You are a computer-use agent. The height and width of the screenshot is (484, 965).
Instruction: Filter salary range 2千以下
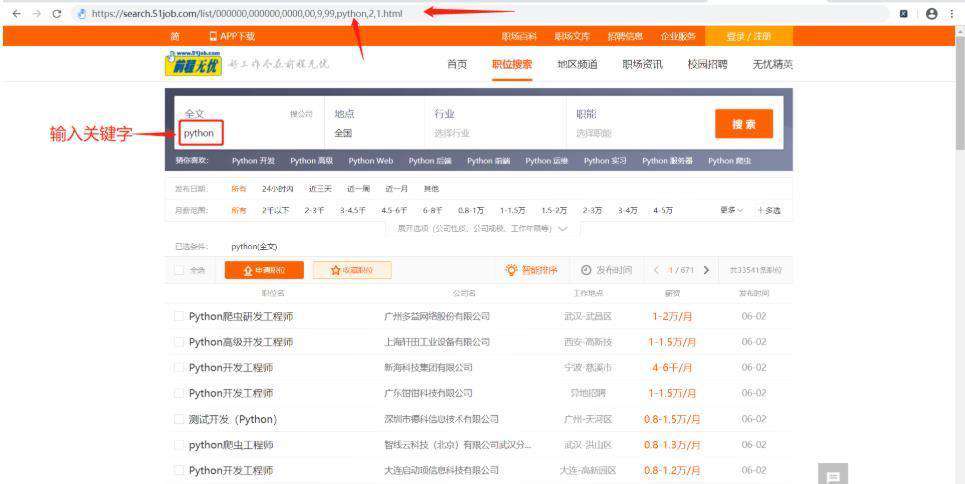[275, 211]
